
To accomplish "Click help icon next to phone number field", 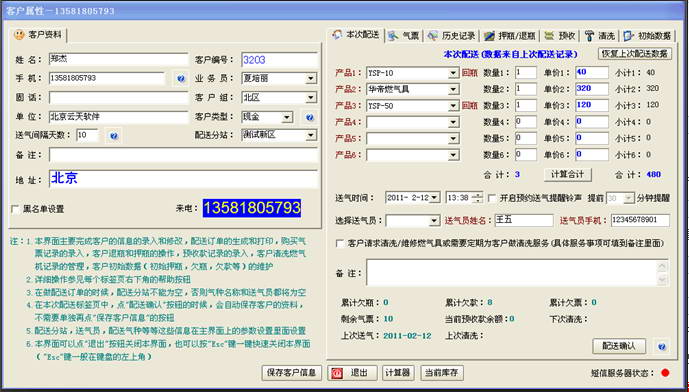I will (181, 79).
